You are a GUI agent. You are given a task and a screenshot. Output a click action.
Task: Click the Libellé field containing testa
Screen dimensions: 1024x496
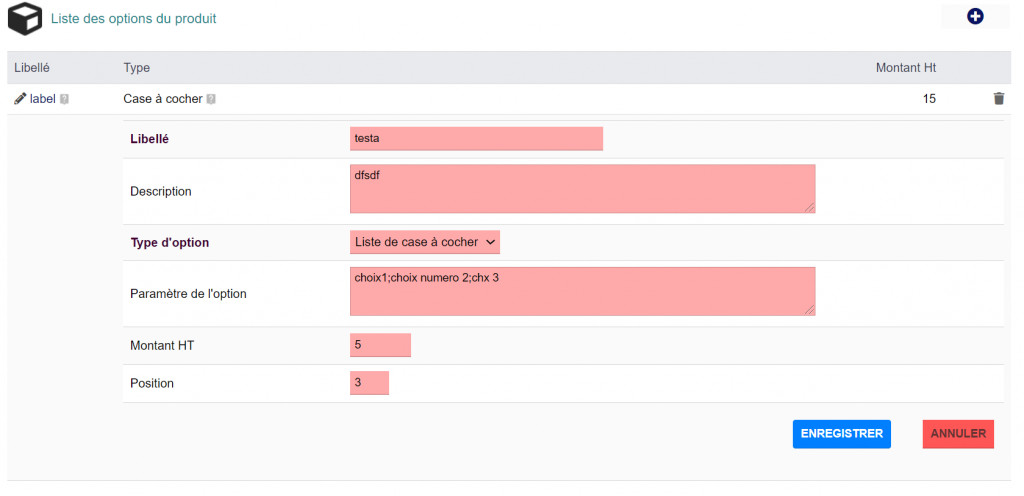(476, 139)
